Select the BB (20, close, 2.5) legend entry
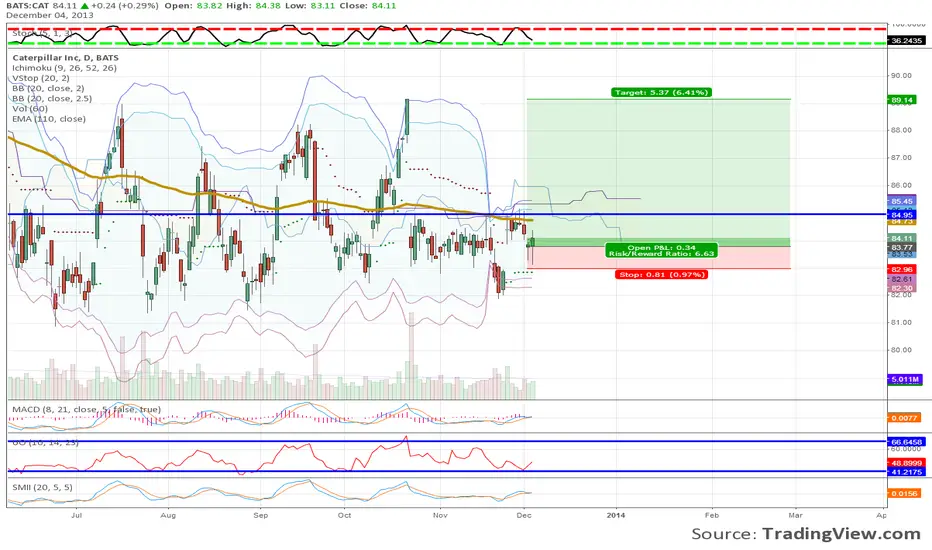This screenshot has width=932, height=550. coord(52,98)
